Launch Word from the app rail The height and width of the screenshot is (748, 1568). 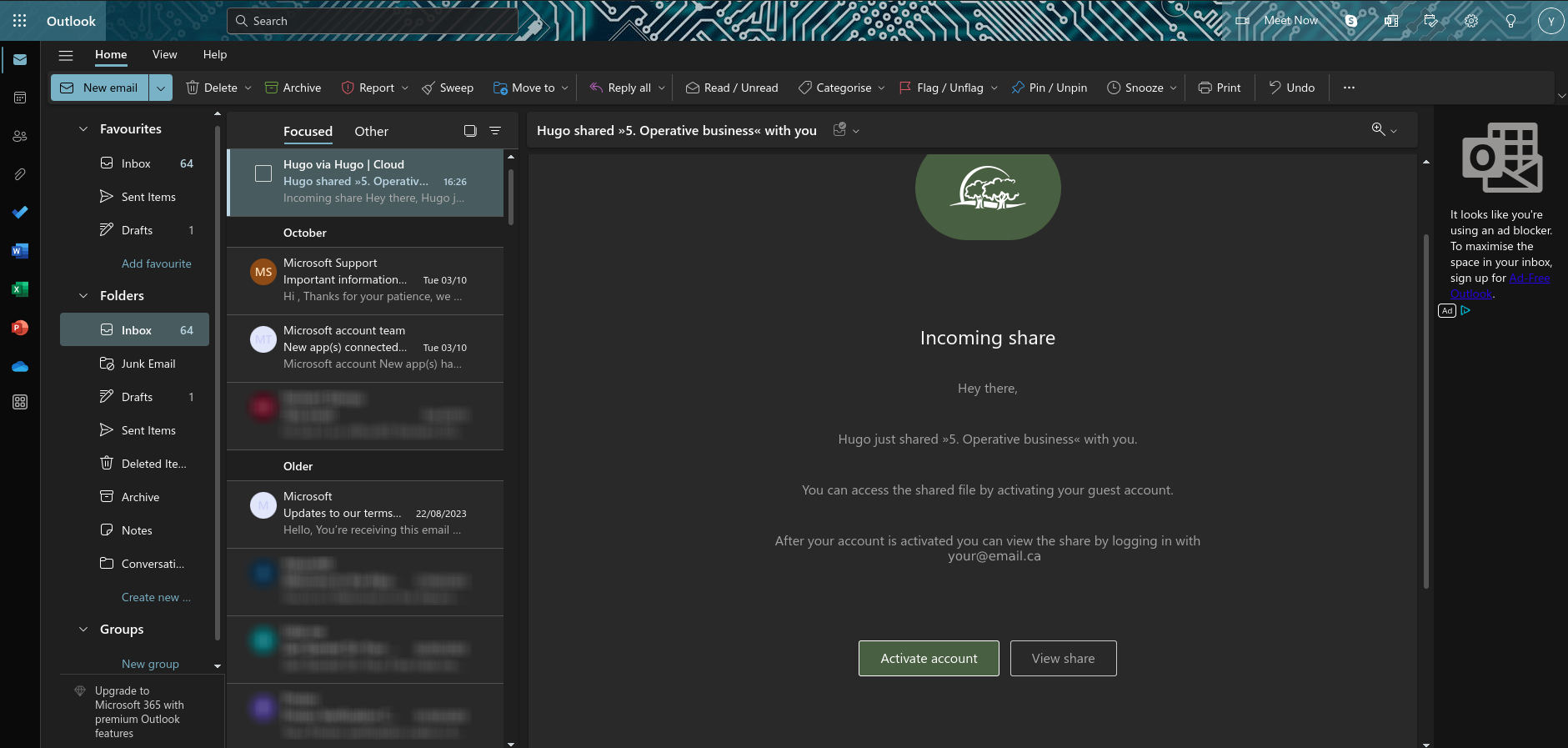click(20, 251)
